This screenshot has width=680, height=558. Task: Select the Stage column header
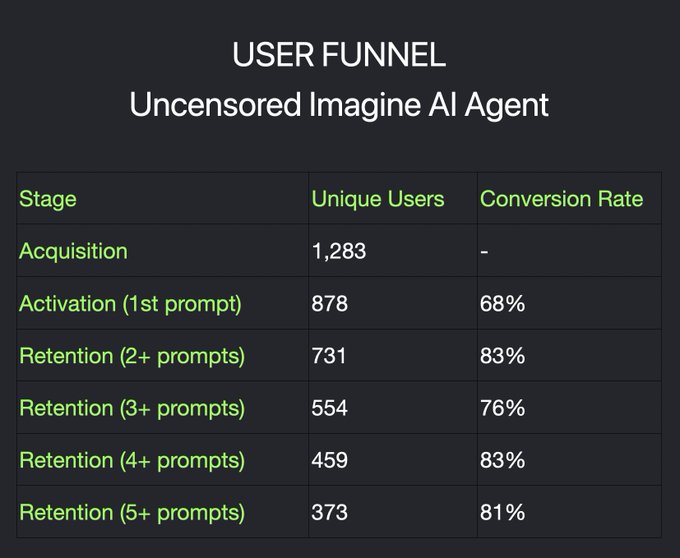[48, 199]
